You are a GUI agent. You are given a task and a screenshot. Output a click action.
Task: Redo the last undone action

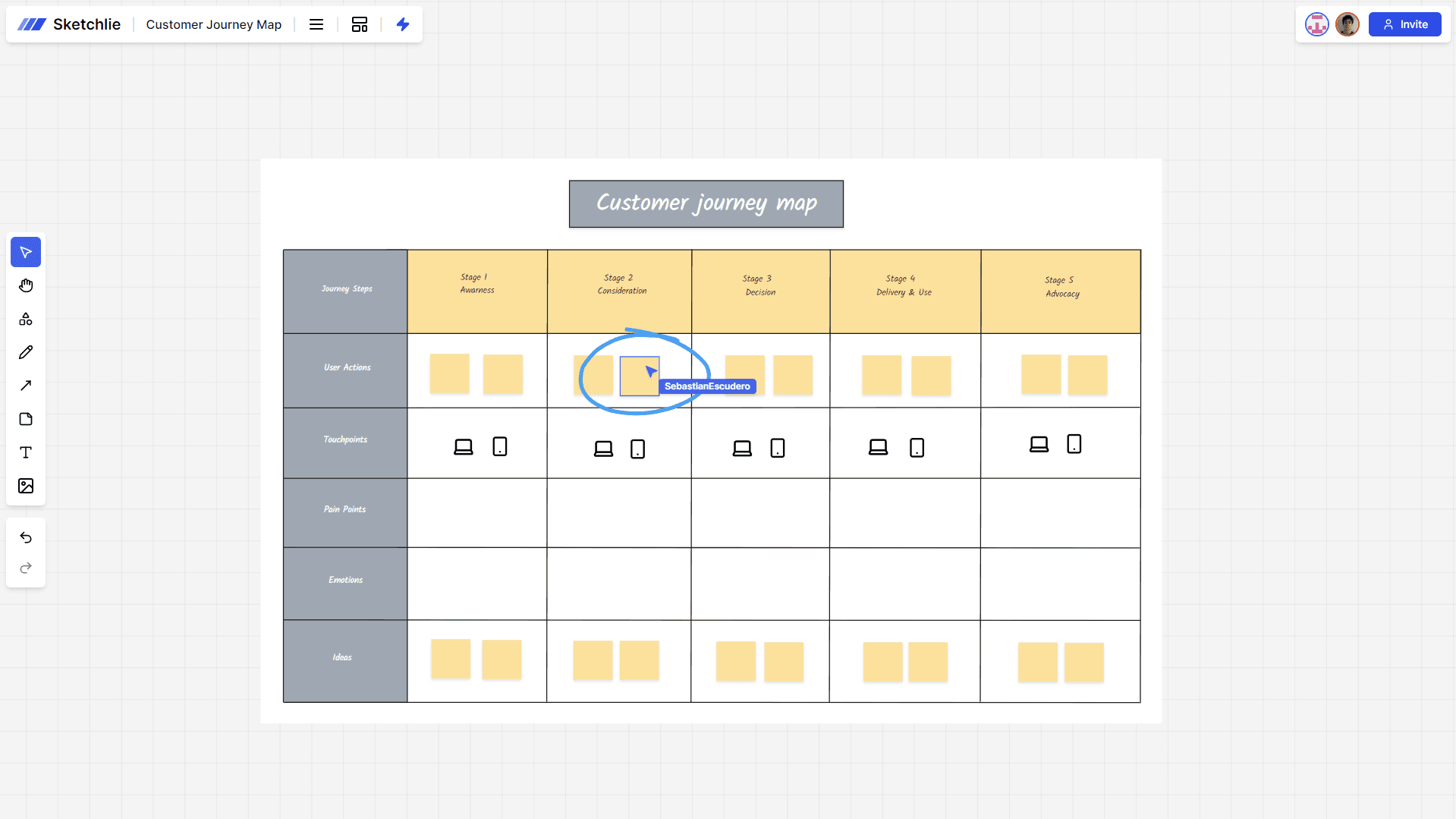(x=26, y=568)
